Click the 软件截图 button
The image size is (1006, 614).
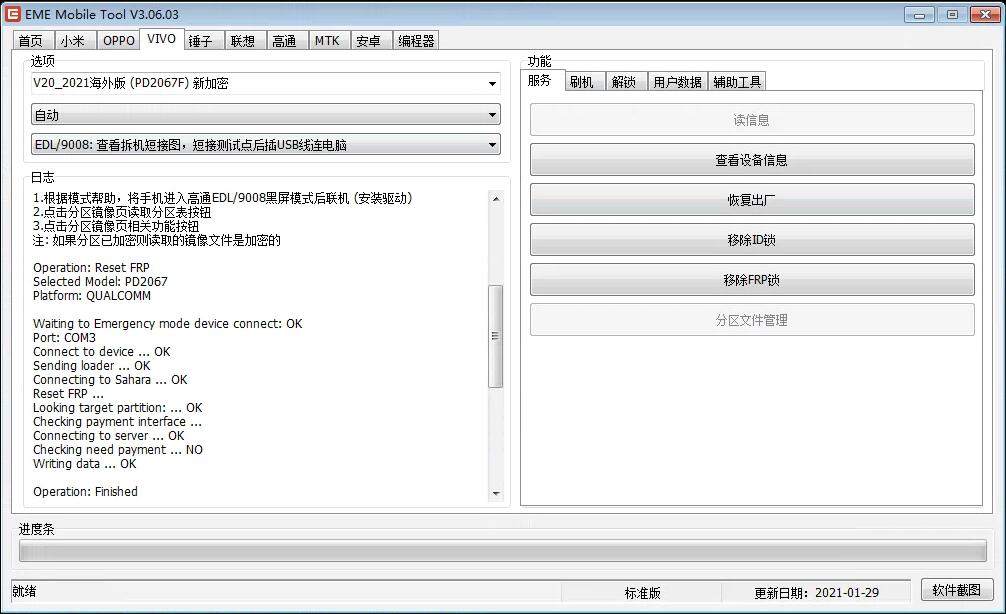[x=957, y=590]
